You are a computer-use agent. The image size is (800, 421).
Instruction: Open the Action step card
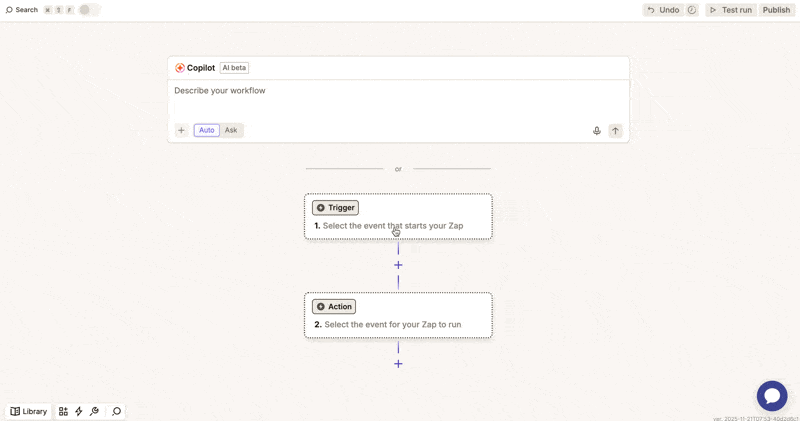[x=398, y=316]
